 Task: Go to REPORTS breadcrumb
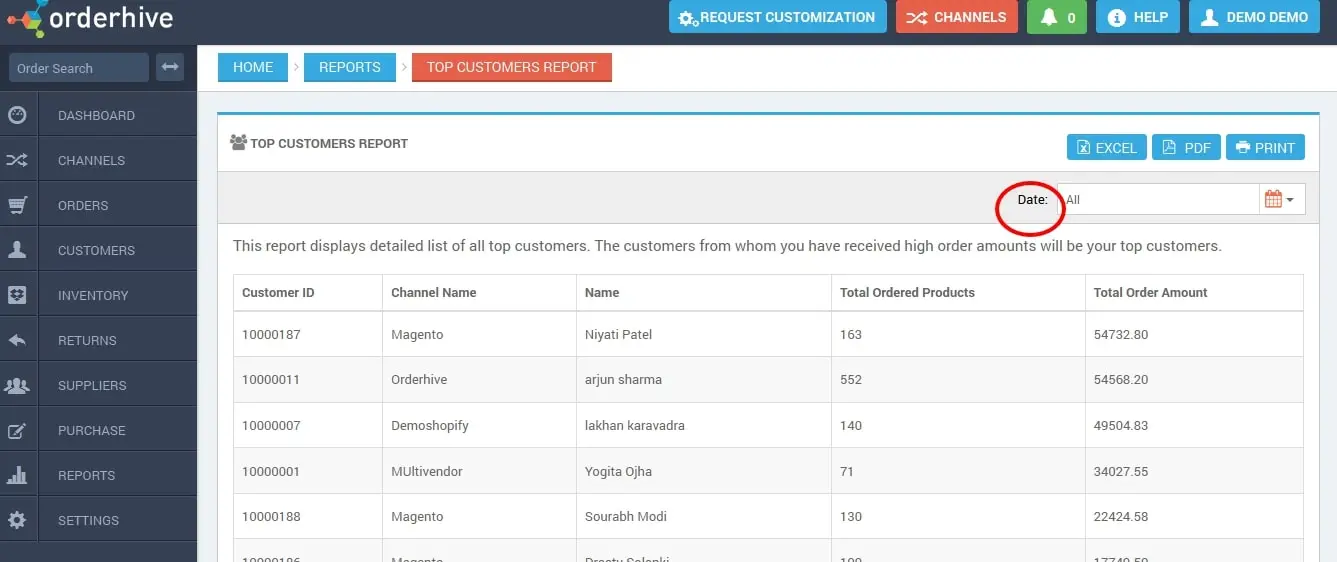point(350,67)
